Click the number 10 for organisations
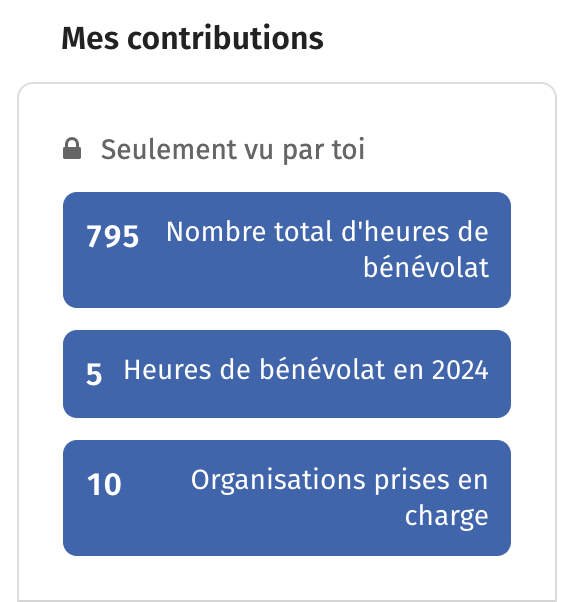 [104, 484]
